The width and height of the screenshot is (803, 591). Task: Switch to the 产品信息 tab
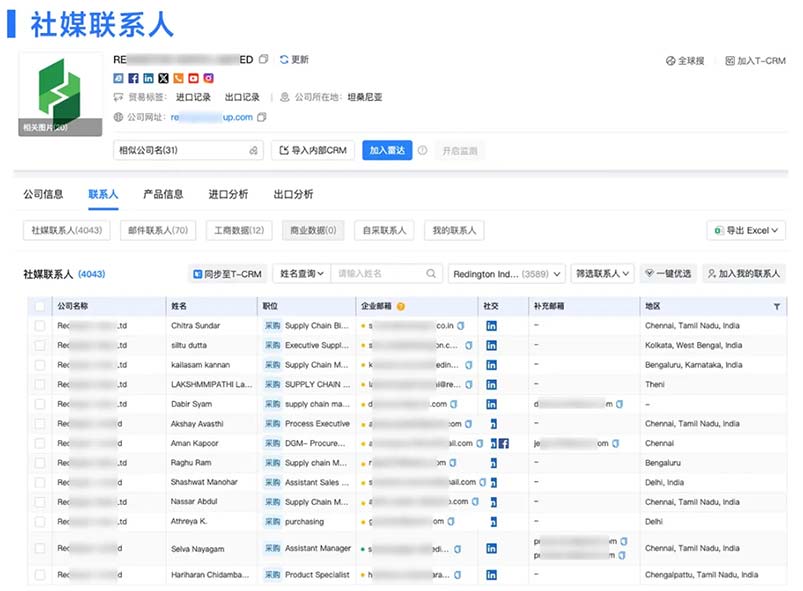pos(163,194)
